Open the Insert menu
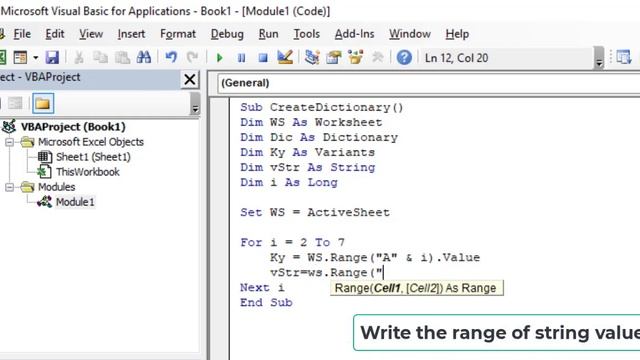This screenshot has height=360, width=640. coord(131,34)
